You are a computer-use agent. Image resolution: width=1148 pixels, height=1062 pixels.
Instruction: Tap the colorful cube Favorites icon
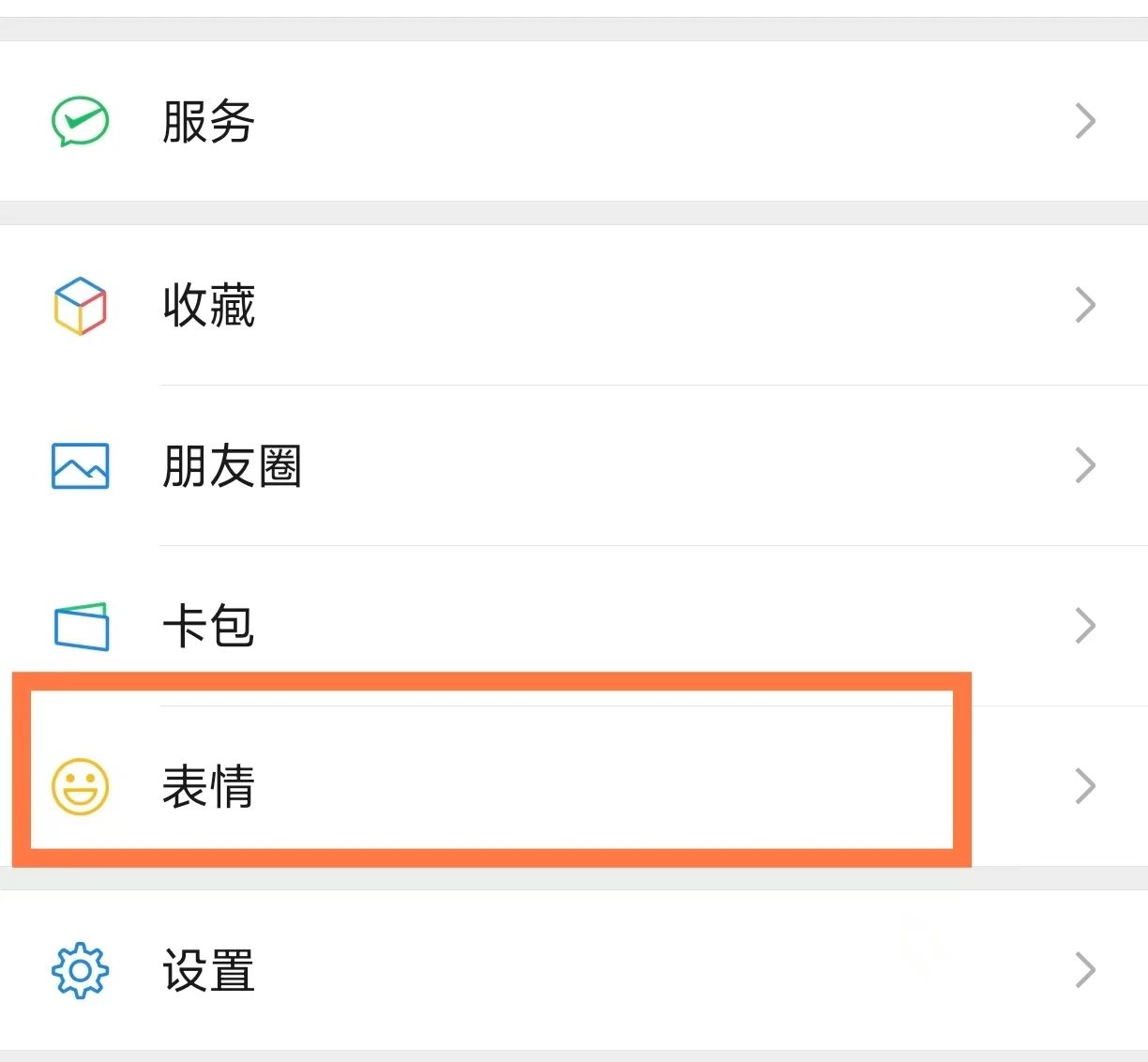click(x=80, y=305)
